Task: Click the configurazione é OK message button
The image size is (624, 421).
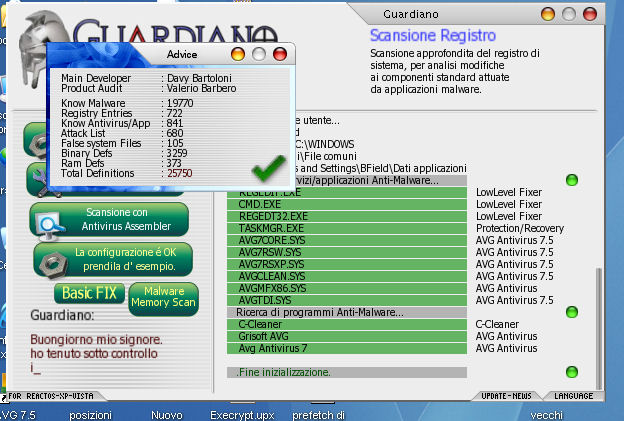Action: pyautogui.click(x=125, y=260)
